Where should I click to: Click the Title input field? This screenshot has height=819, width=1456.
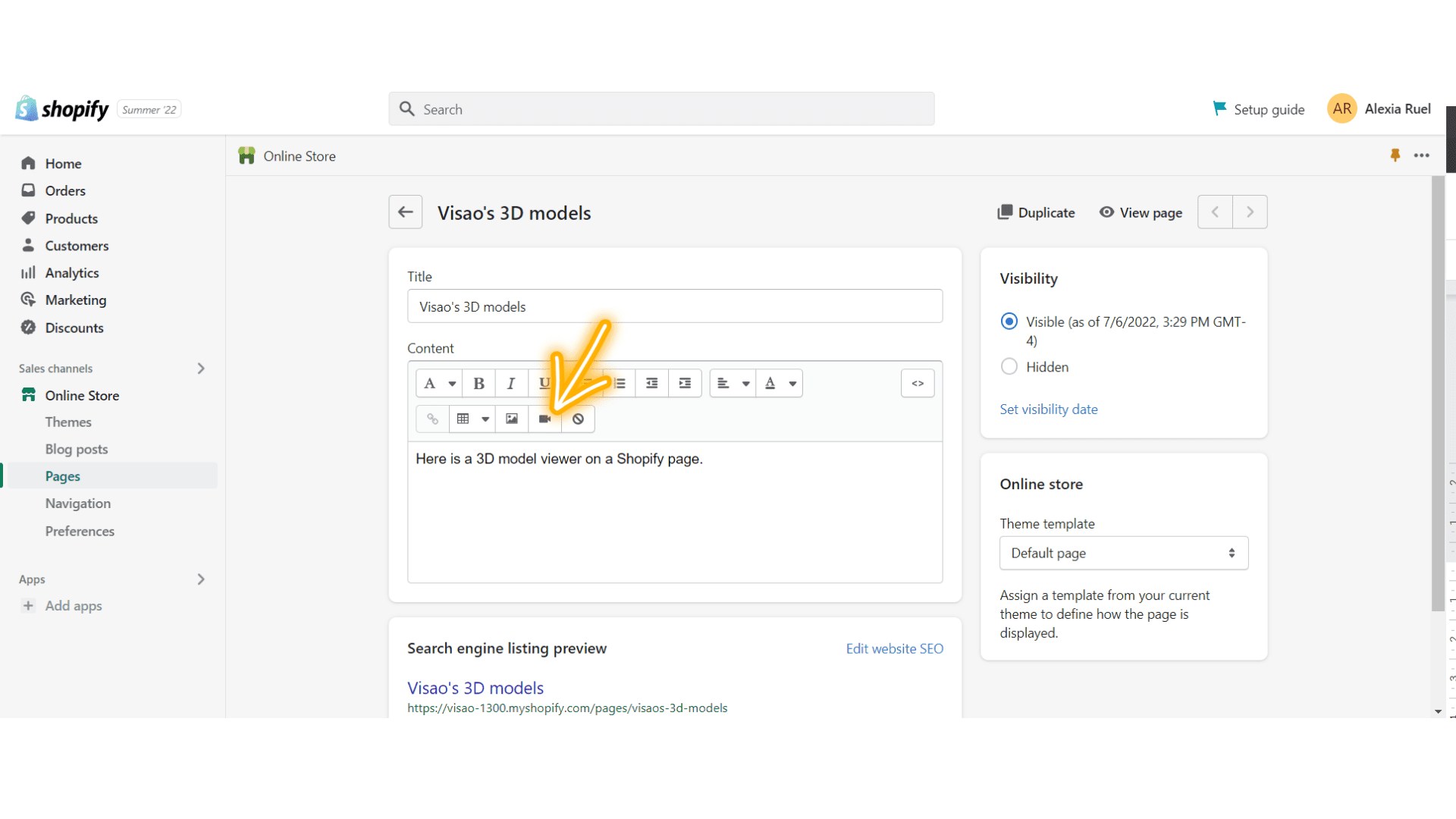click(675, 306)
